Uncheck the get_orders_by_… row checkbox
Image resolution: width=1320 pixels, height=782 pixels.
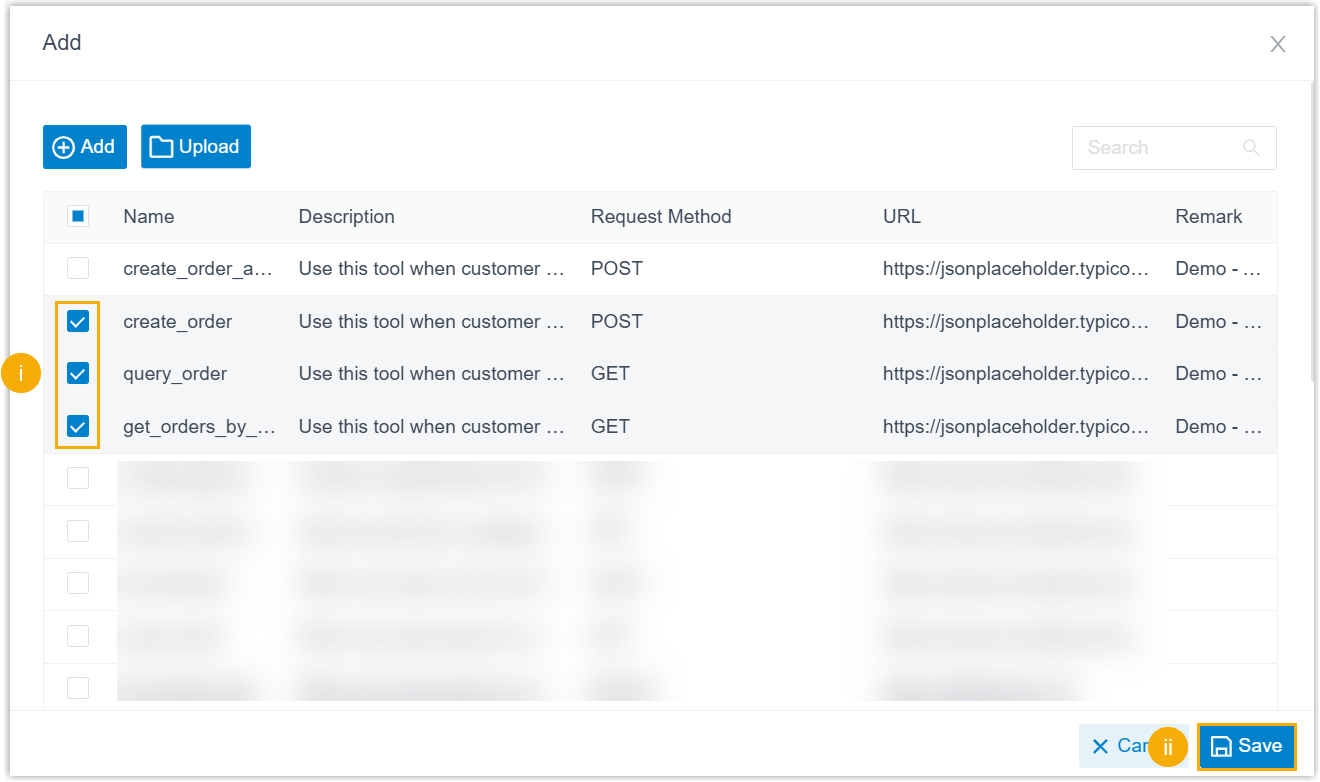78,426
